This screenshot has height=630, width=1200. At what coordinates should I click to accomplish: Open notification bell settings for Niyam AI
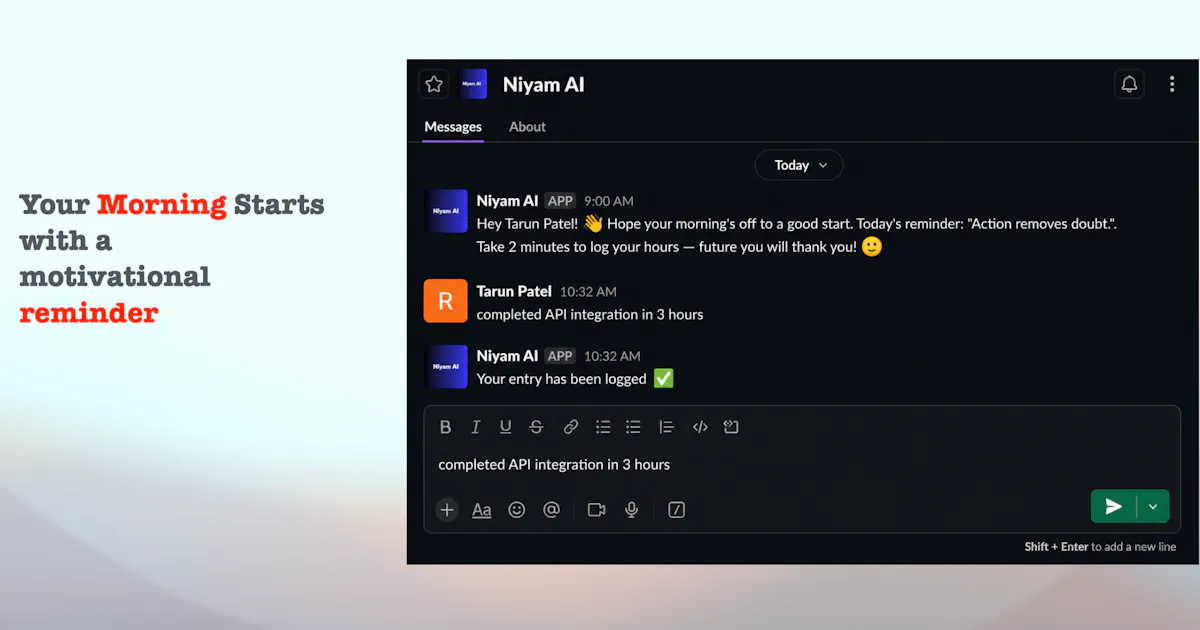(x=1129, y=84)
